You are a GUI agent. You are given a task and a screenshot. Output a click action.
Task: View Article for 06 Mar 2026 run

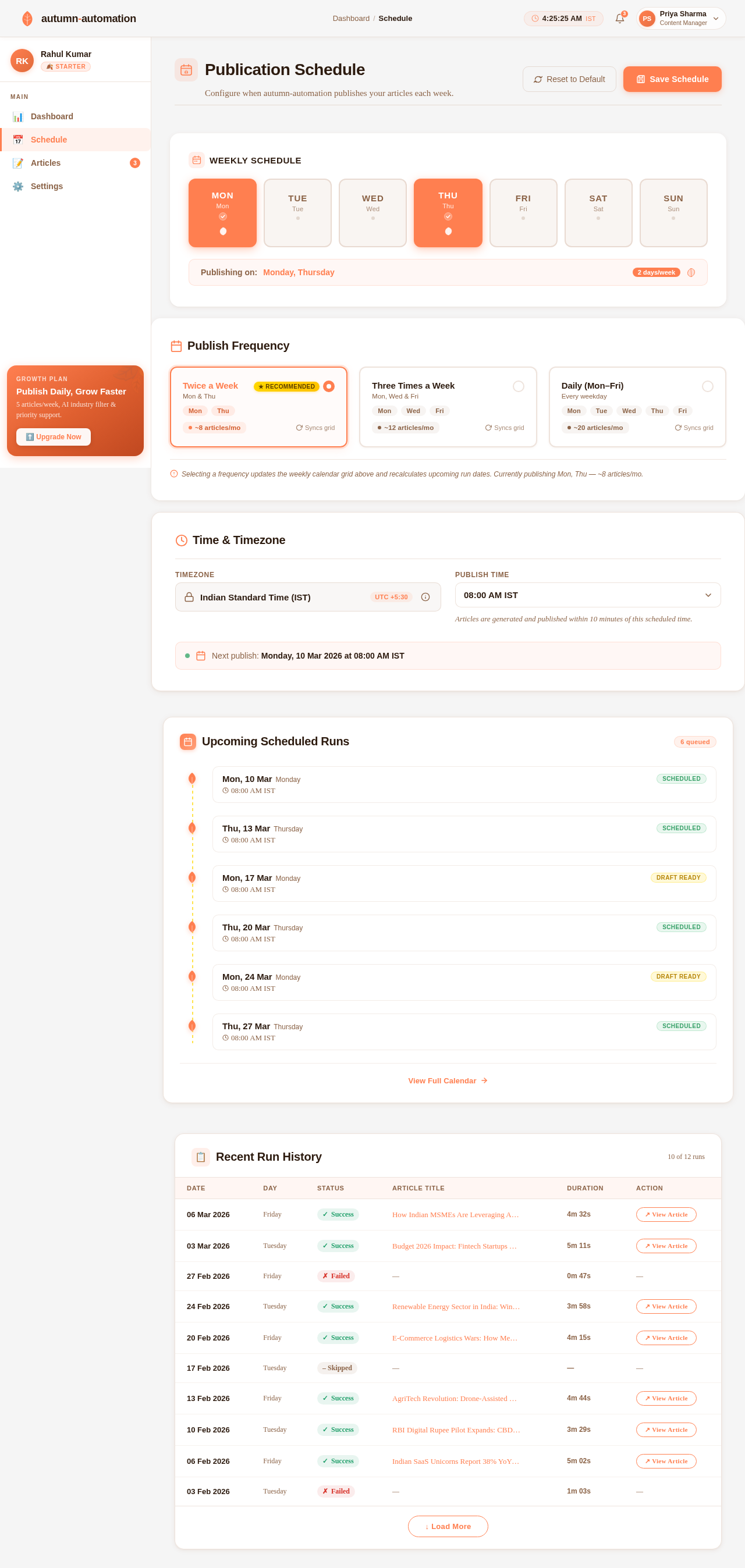[666, 1214]
